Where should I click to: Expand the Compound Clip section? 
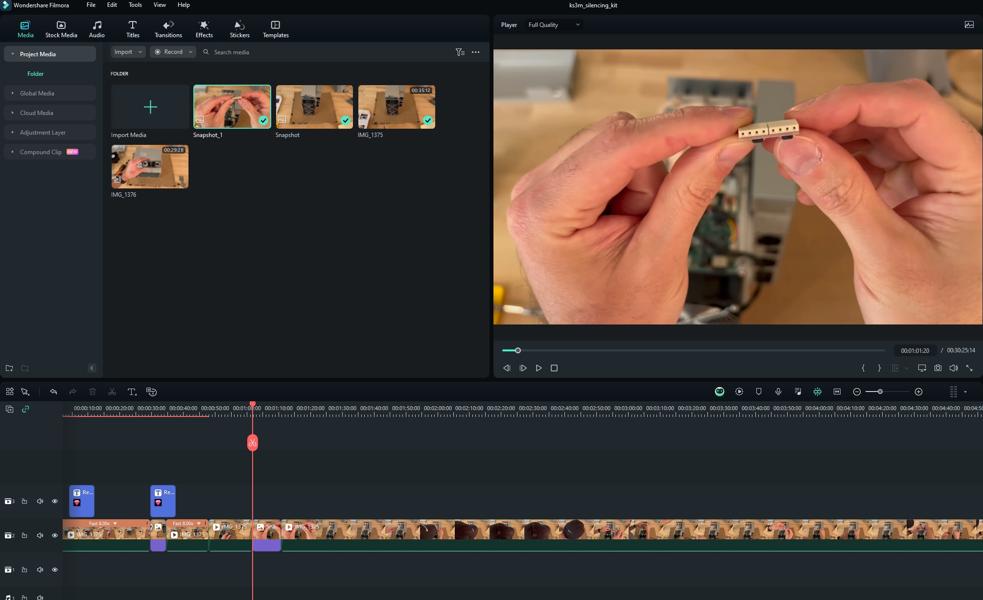click(13, 152)
